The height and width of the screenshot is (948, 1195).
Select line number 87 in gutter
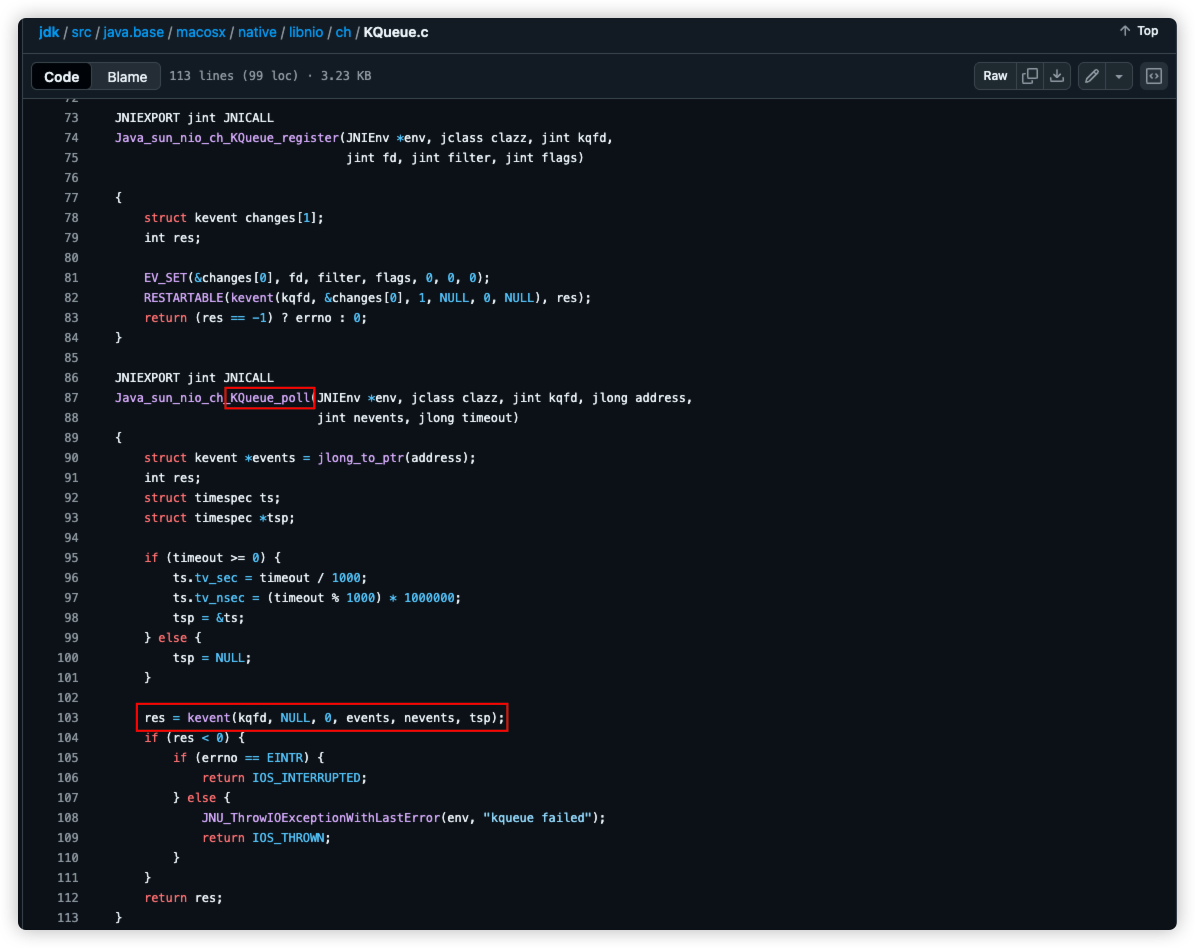[x=70, y=398]
